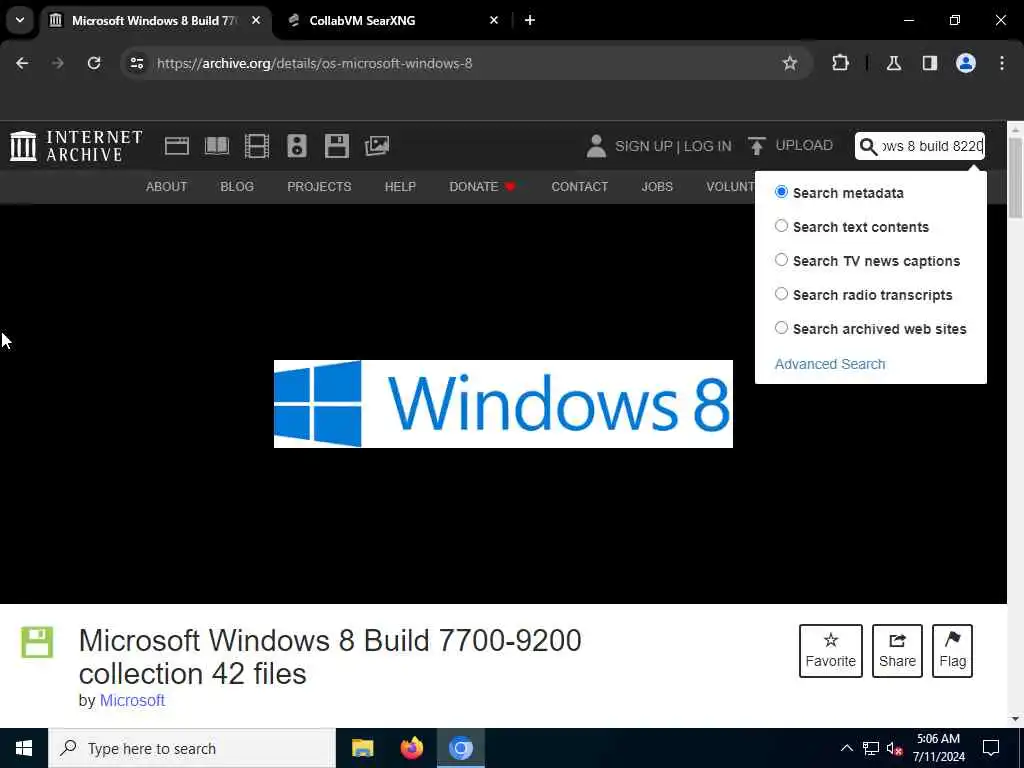This screenshot has width=1024, height=768.
Task: Open the CONTACT menu item
Action: 580,187
